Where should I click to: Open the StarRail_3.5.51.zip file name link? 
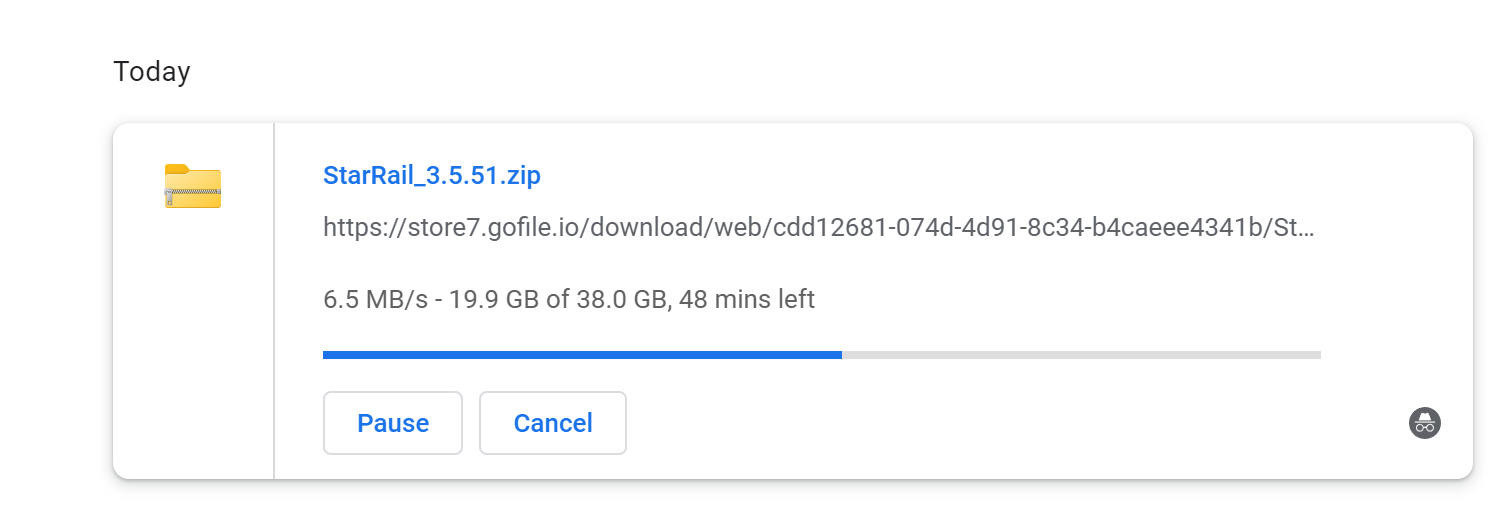431,176
